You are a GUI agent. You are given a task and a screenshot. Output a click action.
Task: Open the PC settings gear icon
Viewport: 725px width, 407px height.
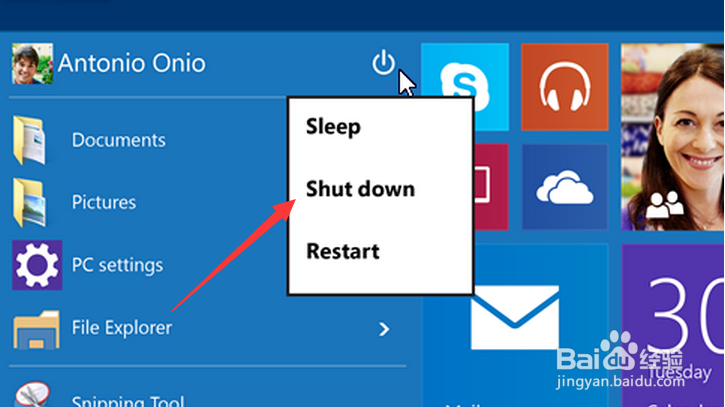[x=36, y=265]
